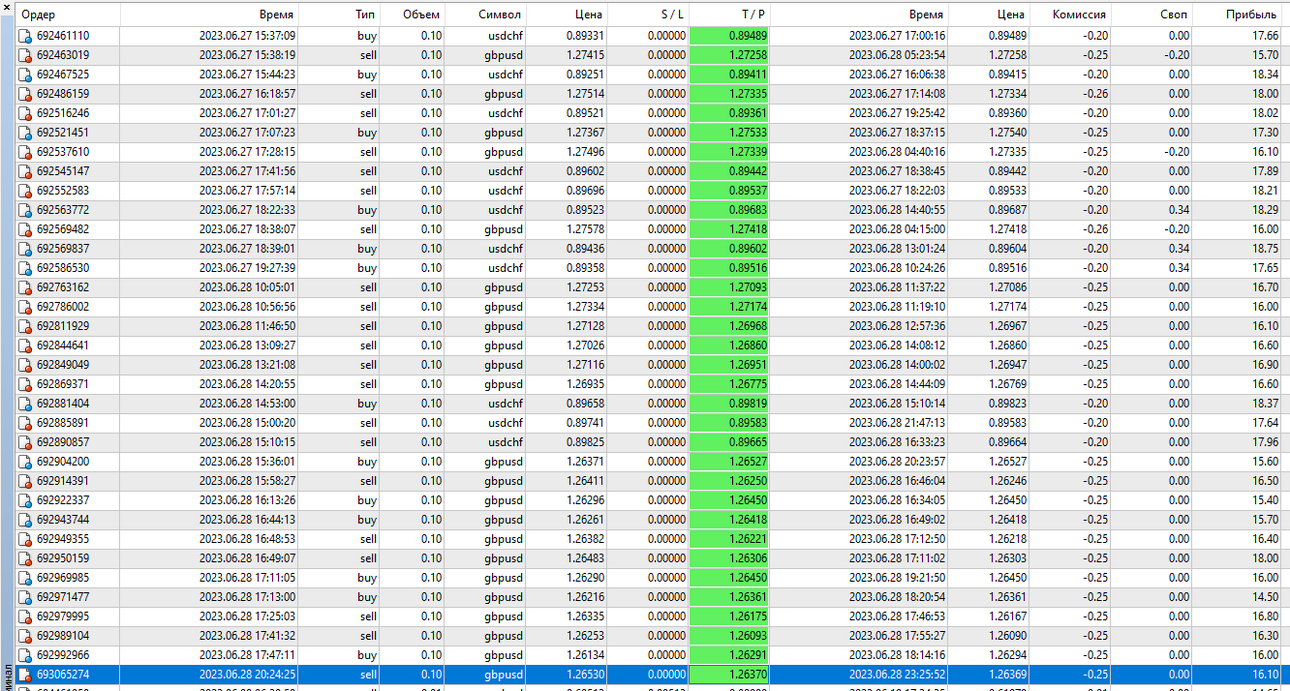Click the order icon for 692537610

25,152
